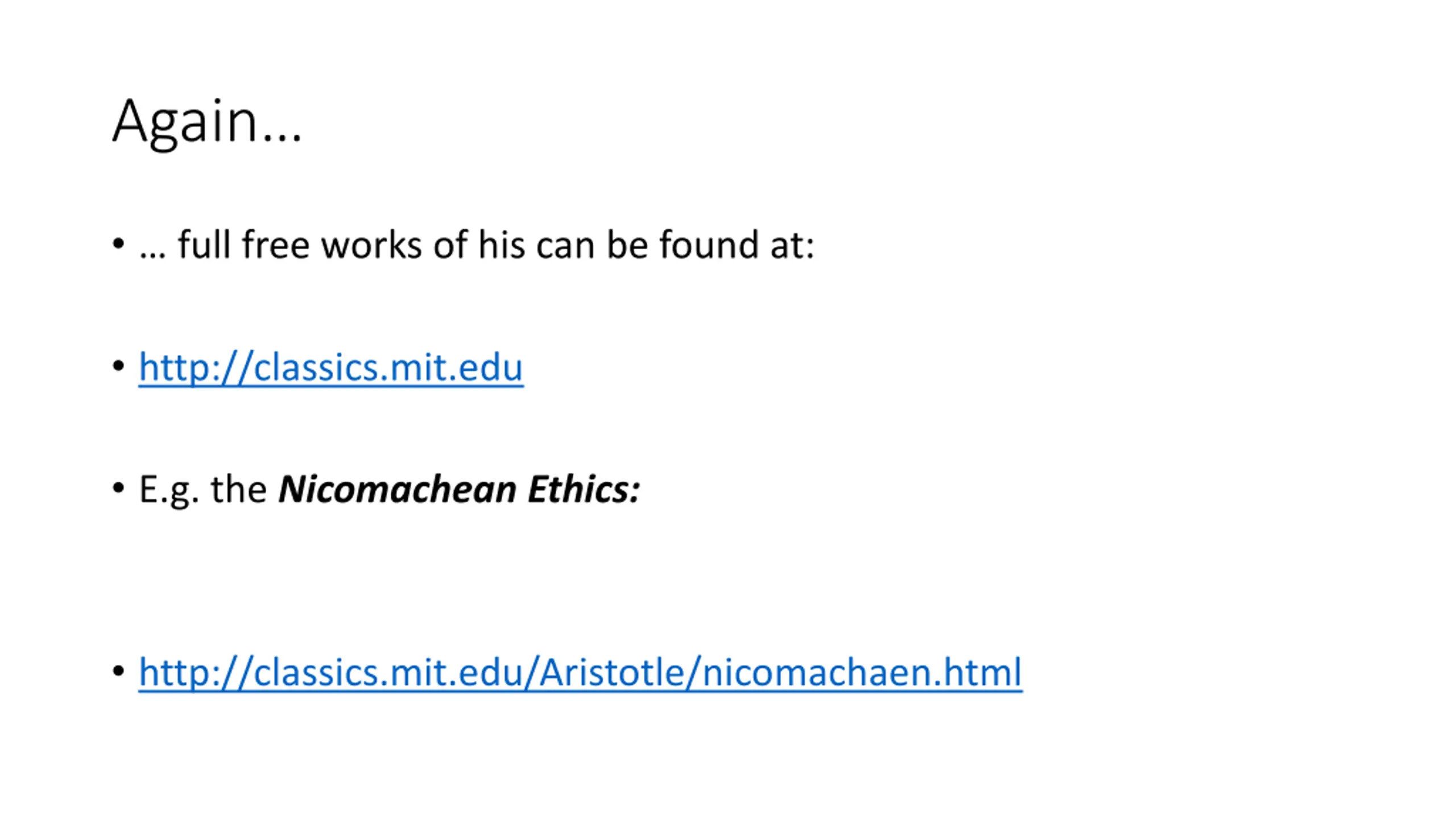Click "nicomachaen.html" portion of the URL
Viewport: 1456px width, 819px height.
(862, 672)
